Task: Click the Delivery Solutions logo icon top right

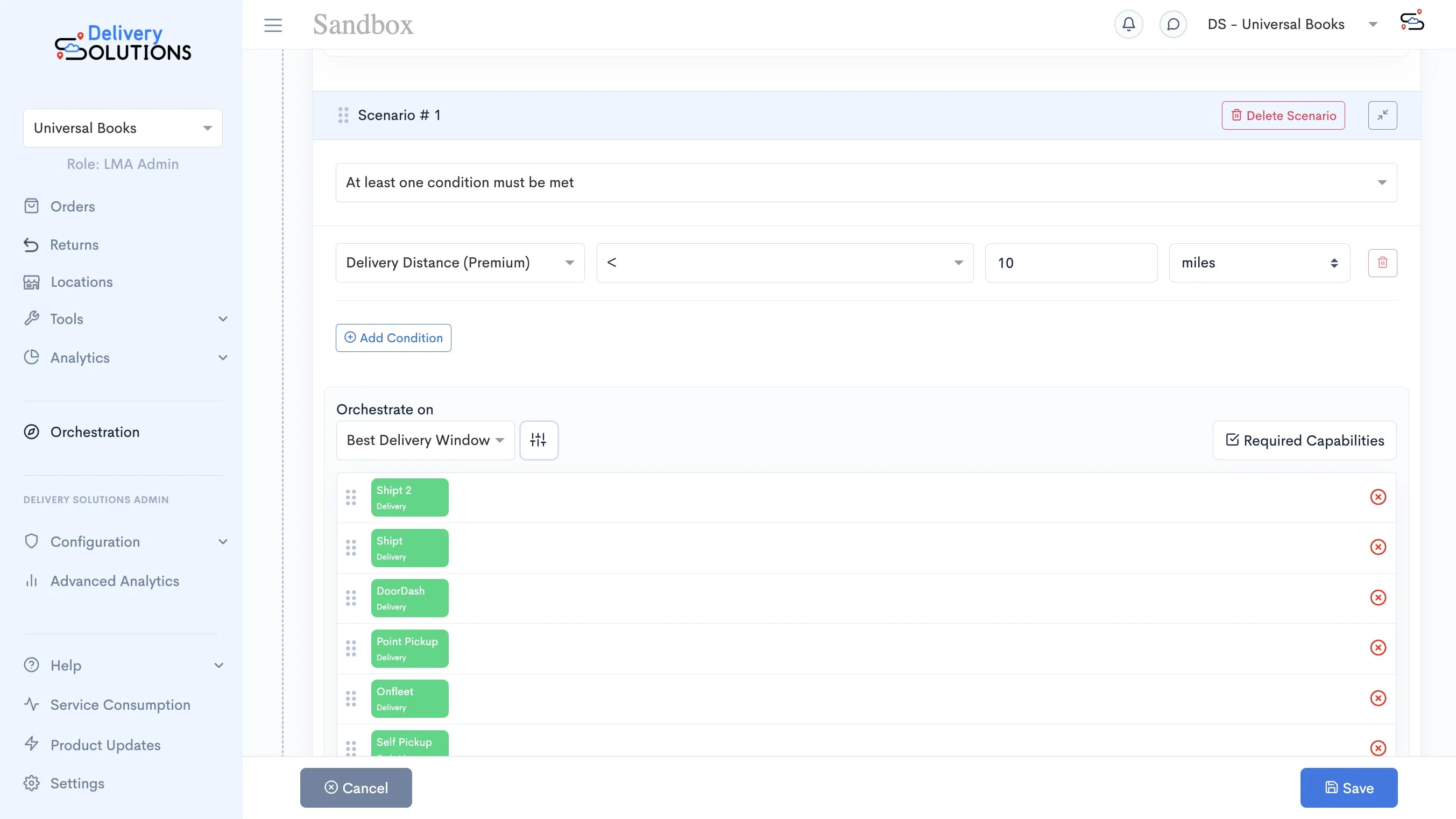Action: [x=1412, y=22]
